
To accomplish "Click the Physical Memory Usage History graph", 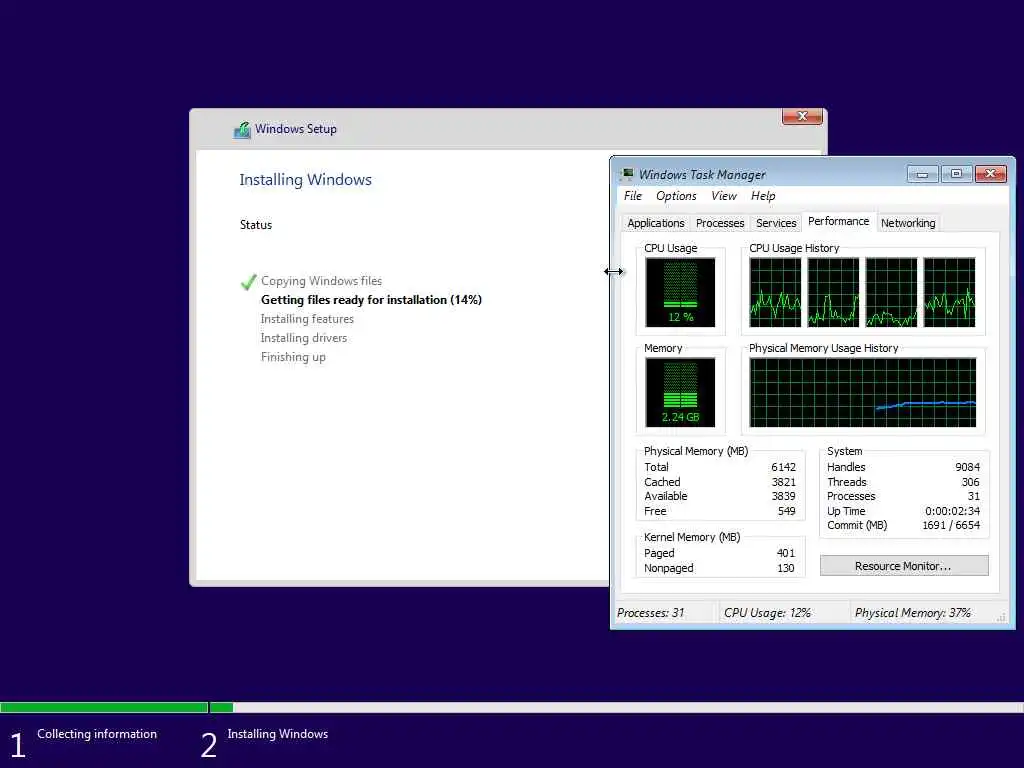I will (x=863, y=392).
